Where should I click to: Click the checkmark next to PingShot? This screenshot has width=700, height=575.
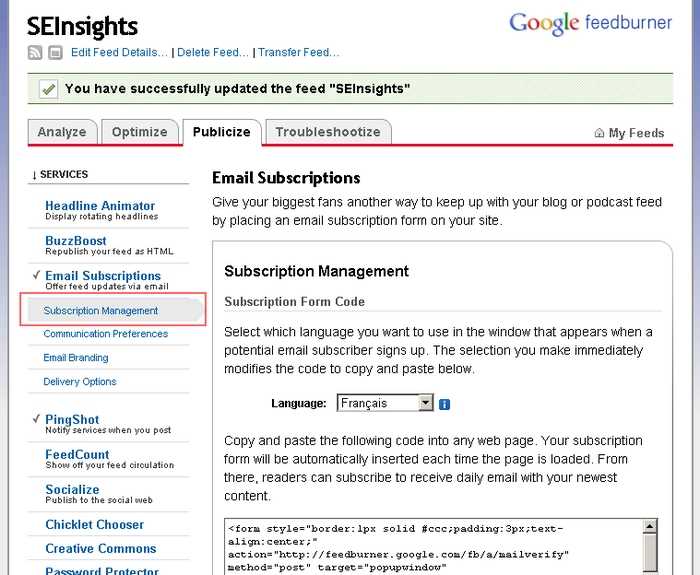[36, 419]
